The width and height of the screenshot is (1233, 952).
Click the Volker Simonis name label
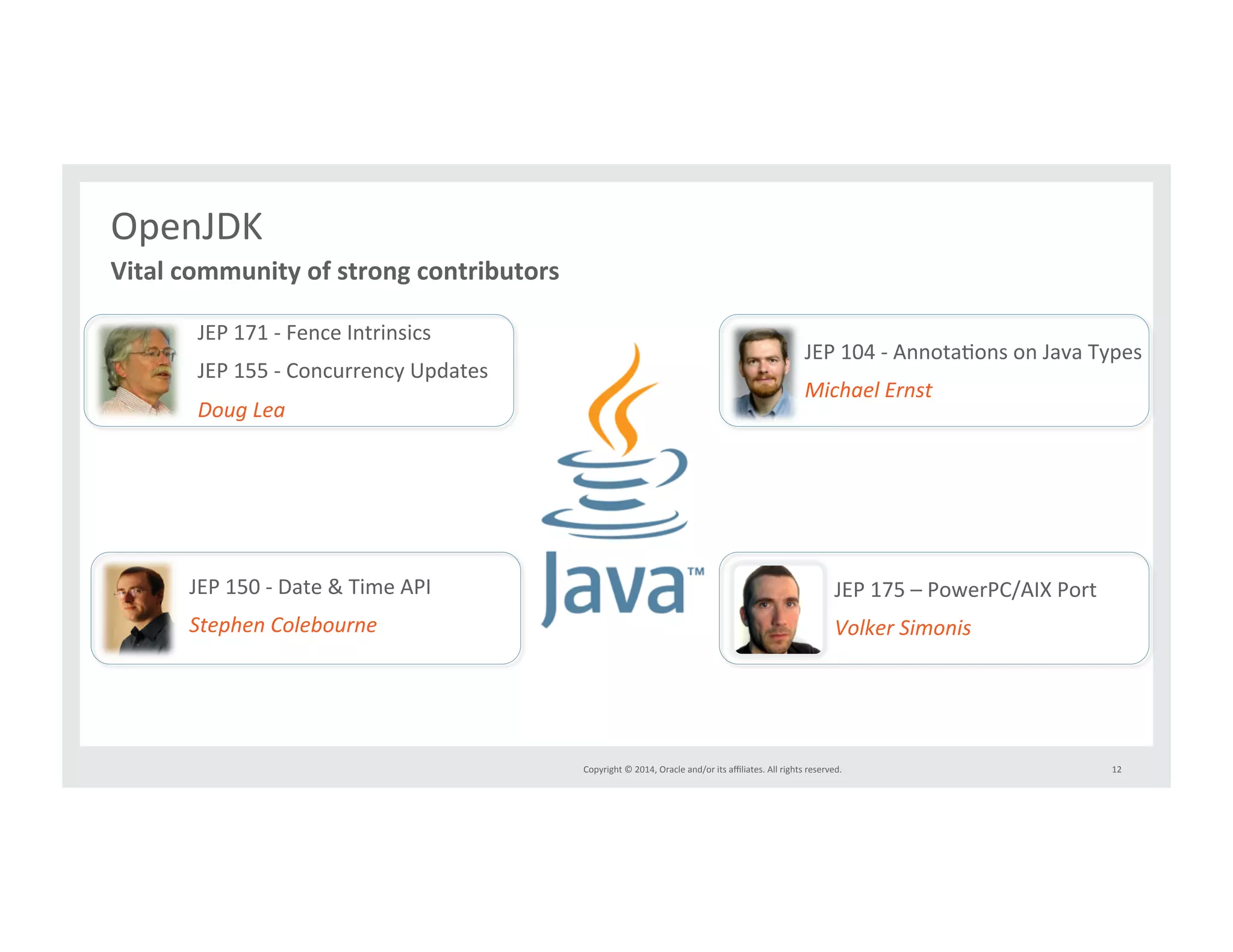point(902,628)
